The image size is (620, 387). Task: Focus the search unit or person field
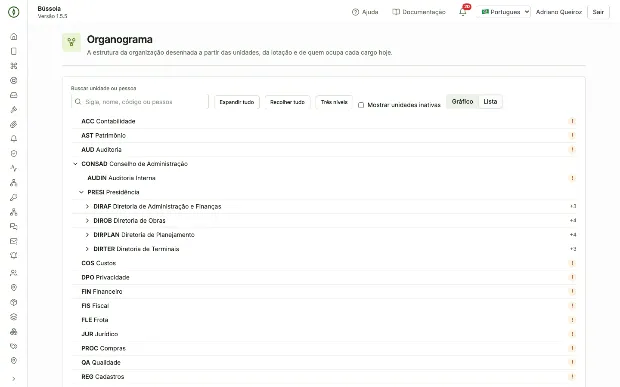pyautogui.click(x=140, y=102)
